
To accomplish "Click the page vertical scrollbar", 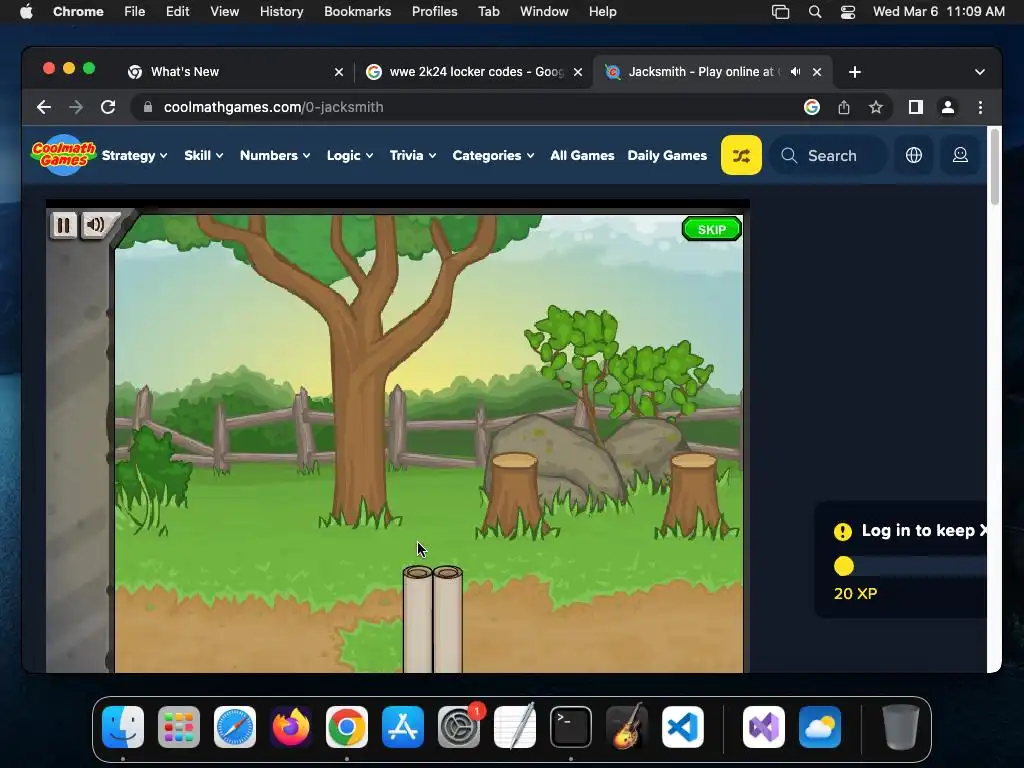I will pos(995,167).
